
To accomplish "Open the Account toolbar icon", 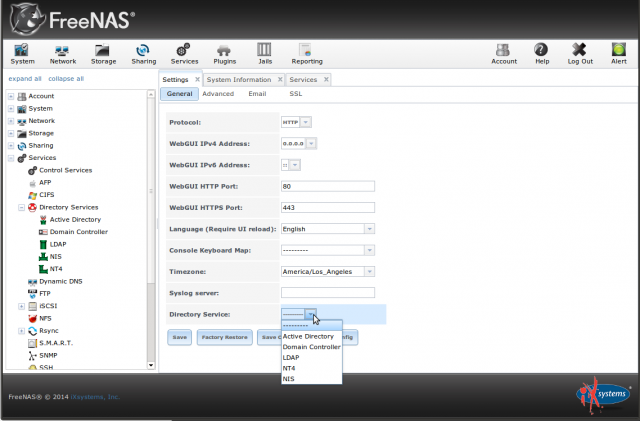I will 504,54.
